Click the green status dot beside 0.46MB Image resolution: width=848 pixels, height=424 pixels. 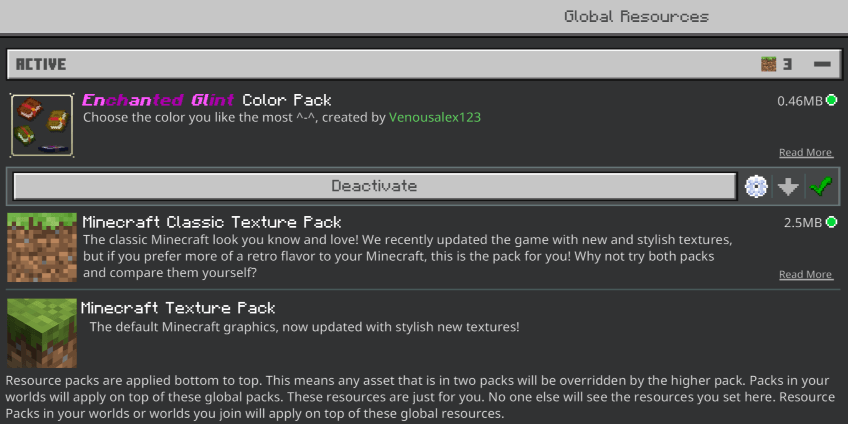tap(831, 100)
